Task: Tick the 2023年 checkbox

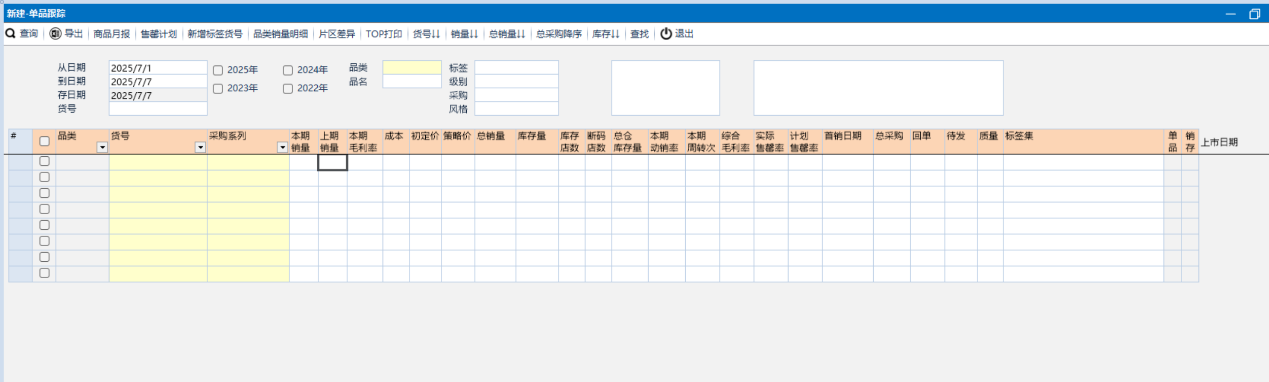Action: (218, 88)
